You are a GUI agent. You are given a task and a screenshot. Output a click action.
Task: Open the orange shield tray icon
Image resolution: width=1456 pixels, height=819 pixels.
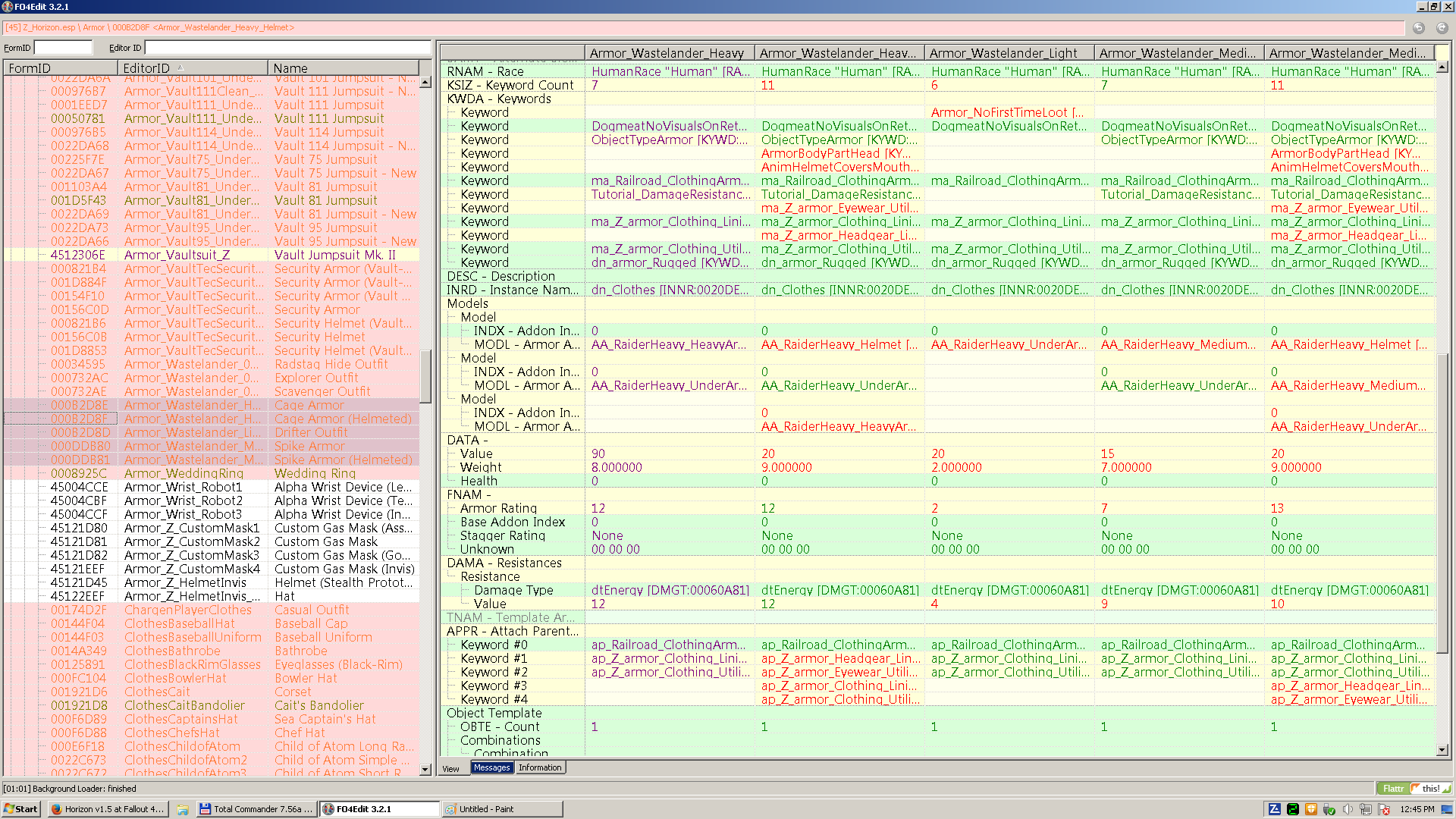click(1310, 809)
